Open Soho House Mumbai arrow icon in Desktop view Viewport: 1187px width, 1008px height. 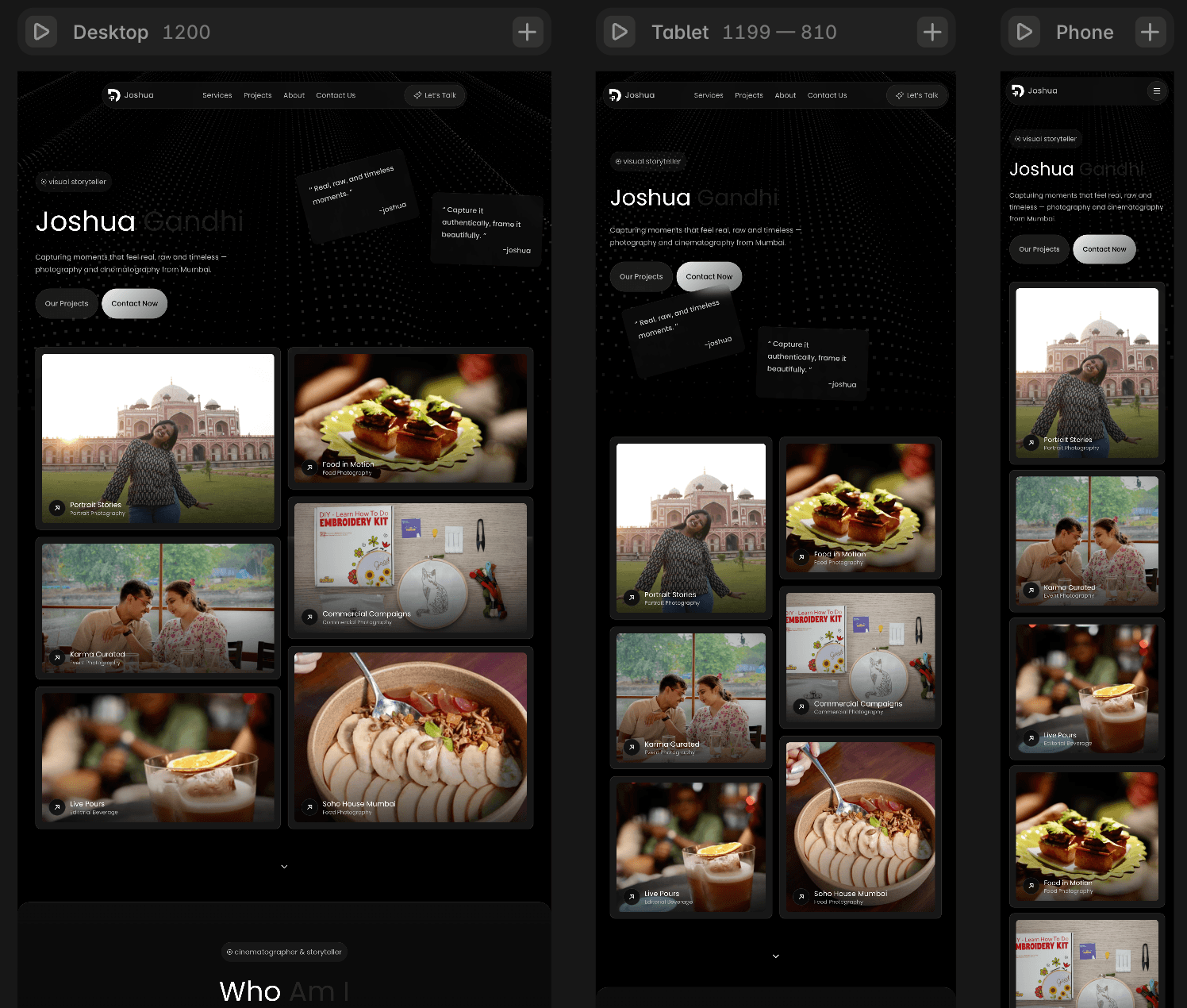(309, 807)
